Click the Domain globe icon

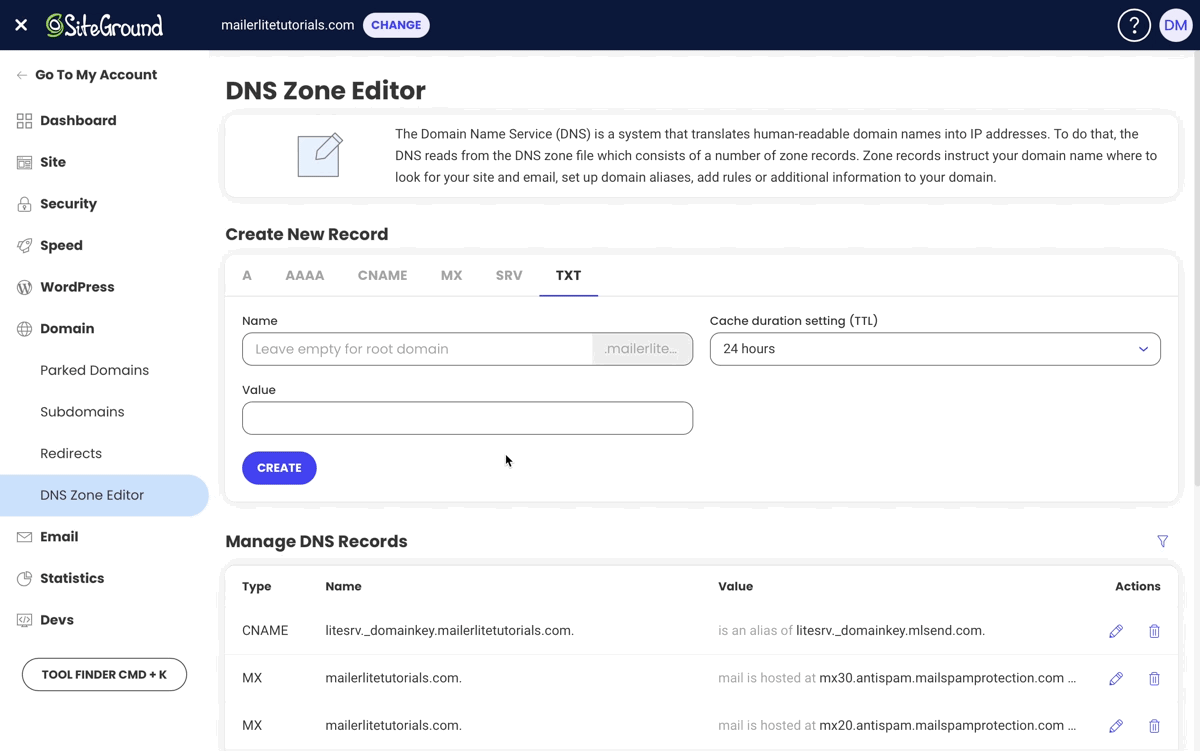point(24,329)
